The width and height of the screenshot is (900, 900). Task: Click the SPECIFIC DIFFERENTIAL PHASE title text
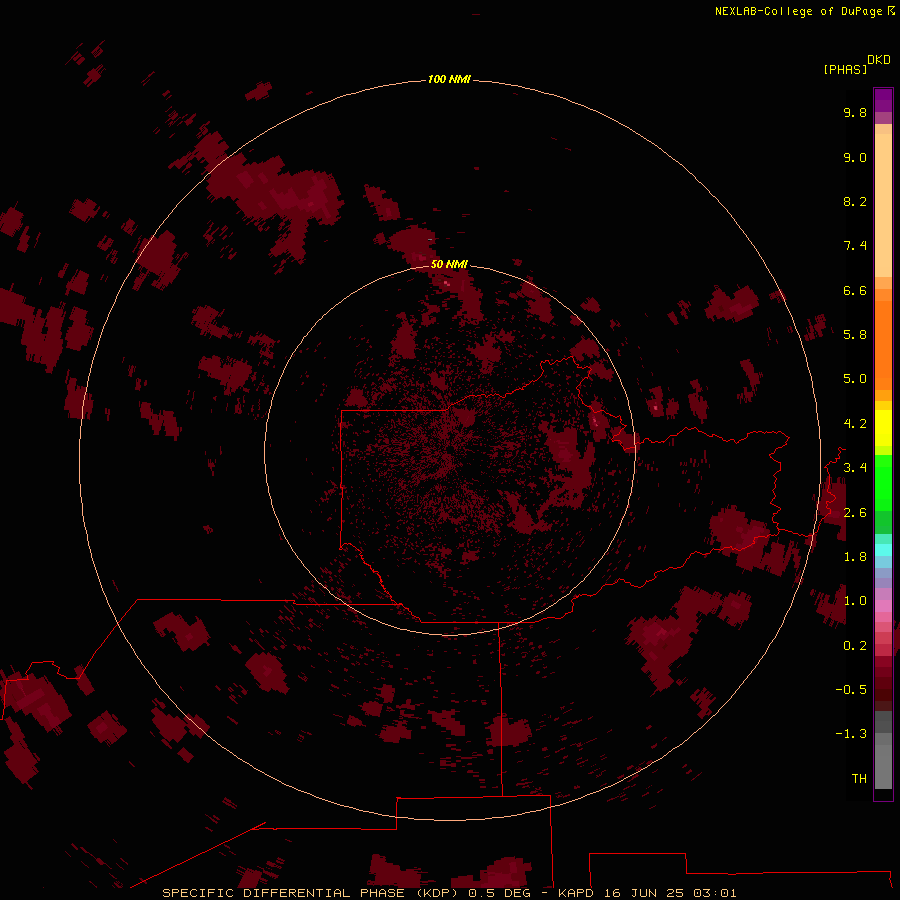(x=283, y=893)
